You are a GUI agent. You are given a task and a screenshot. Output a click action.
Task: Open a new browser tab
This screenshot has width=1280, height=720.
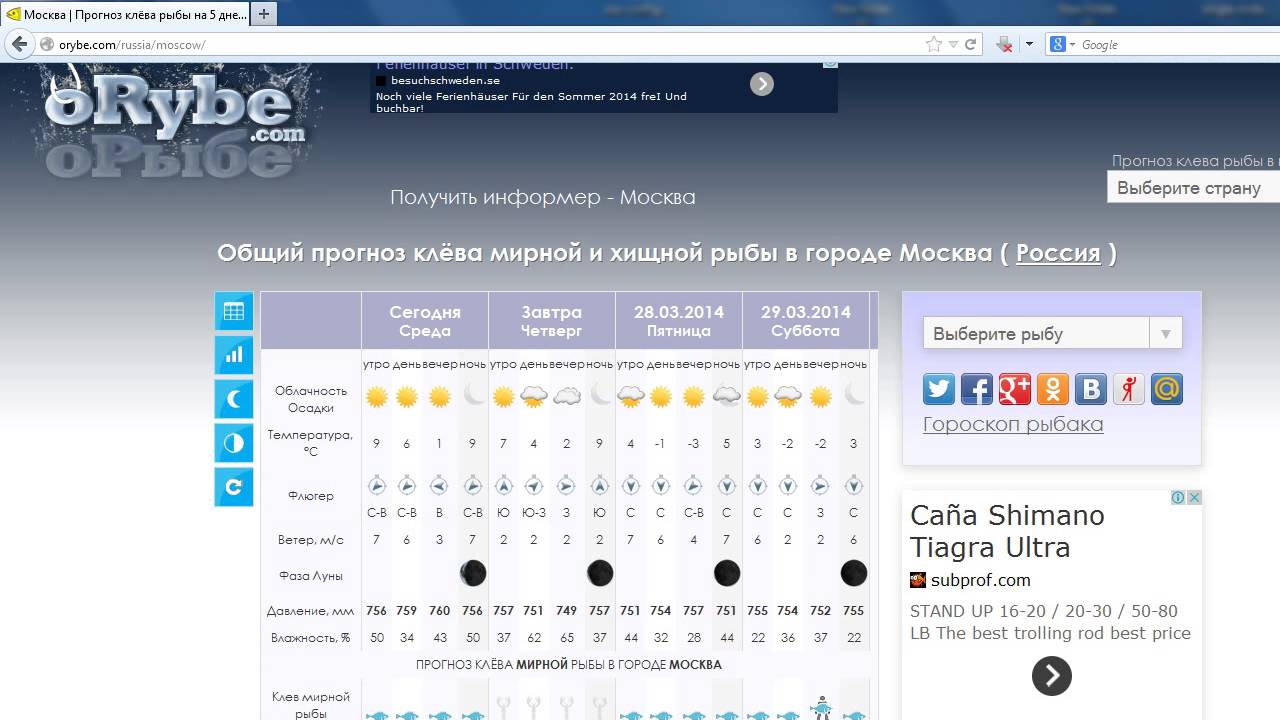pyautogui.click(x=264, y=14)
